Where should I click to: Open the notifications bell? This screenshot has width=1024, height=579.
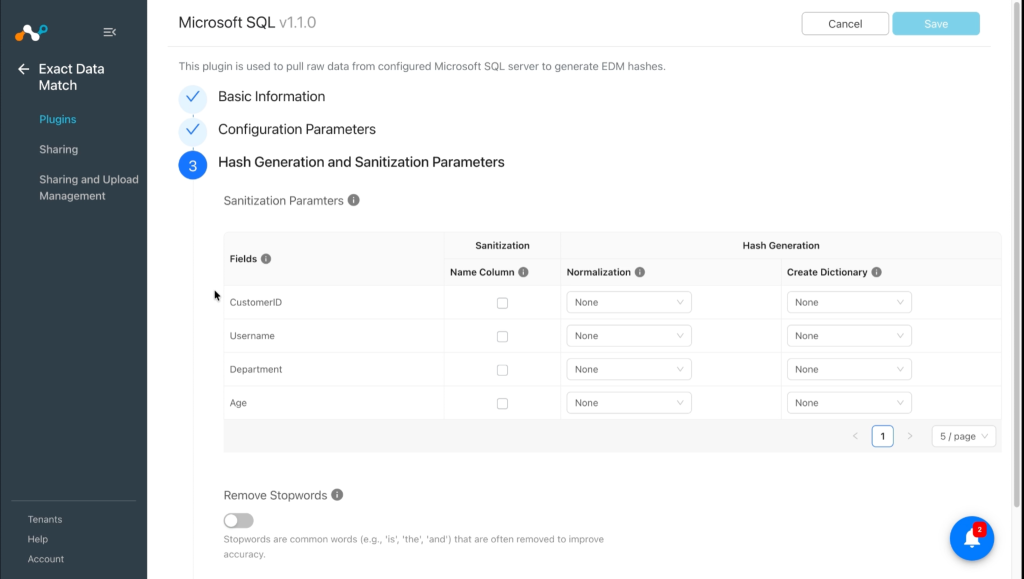coord(972,539)
